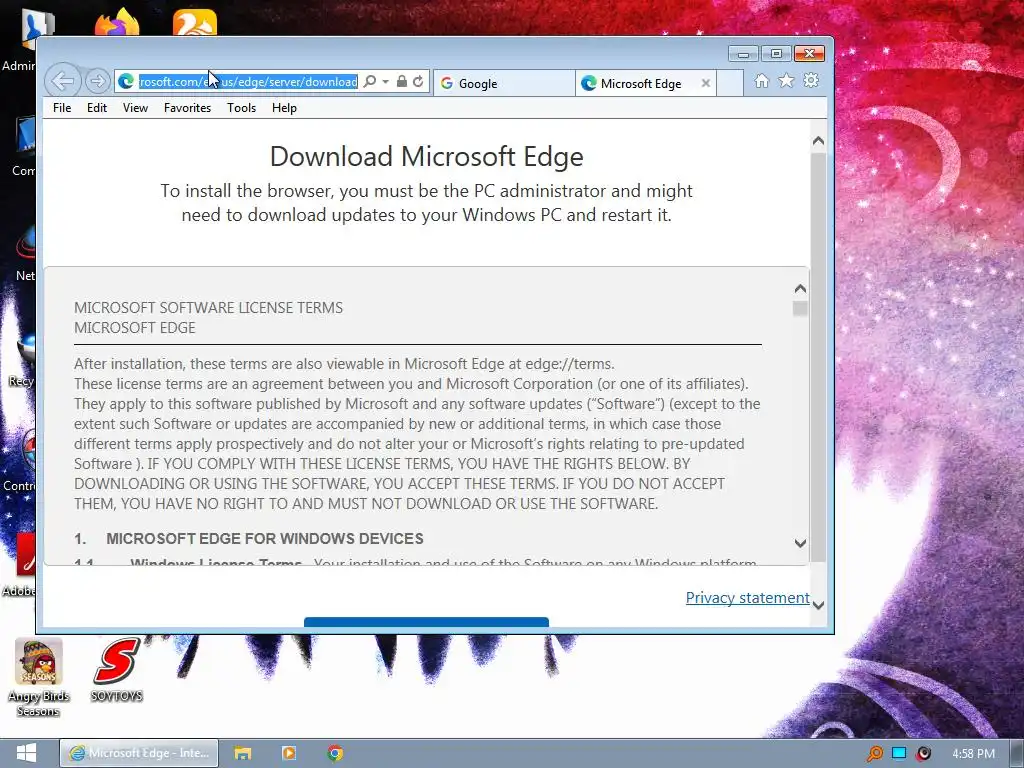Click the Edge logo in address bar
1024x768 pixels.
point(126,82)
